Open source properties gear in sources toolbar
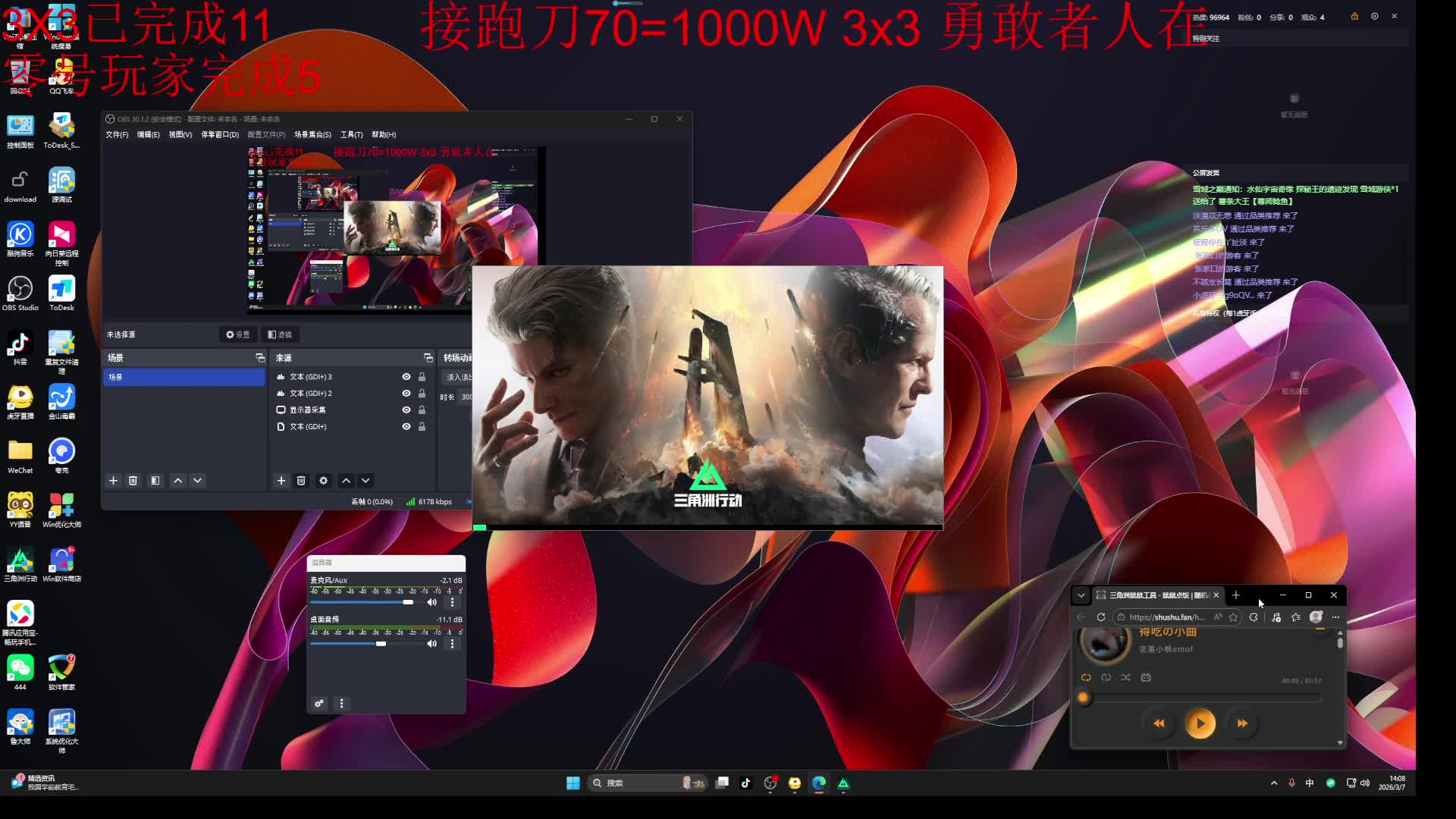Viewport: 1456px width, 819px height. coord(324,481)
